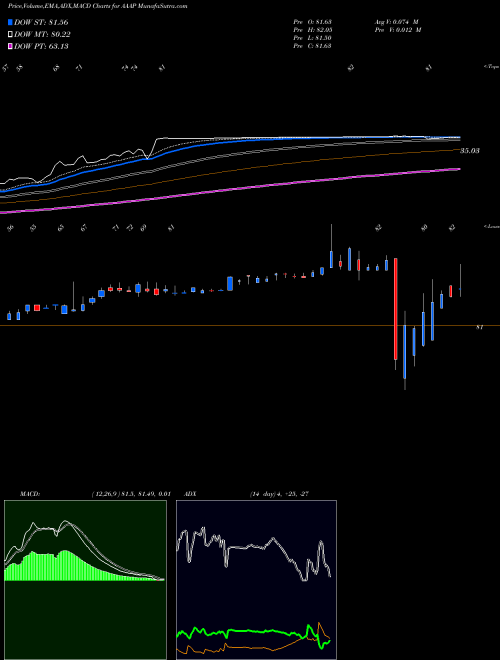Select the 'DOW PT: 63.13' legend text

[41, 46]
